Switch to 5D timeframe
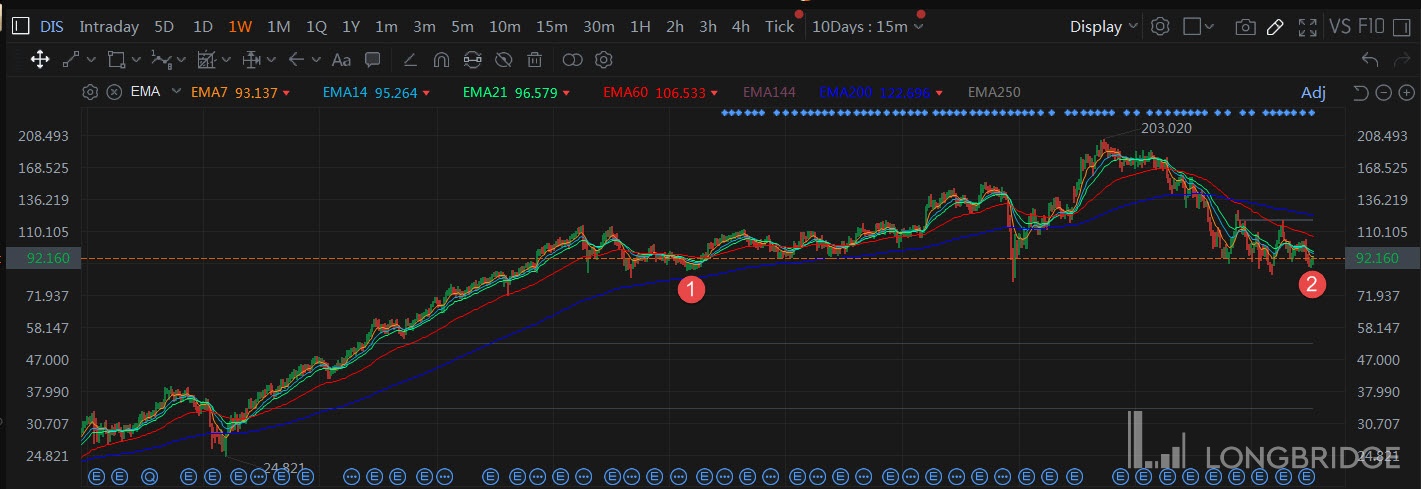This screenshot has width=1421, height=489. pyautogui.click(x=164, y=27)
